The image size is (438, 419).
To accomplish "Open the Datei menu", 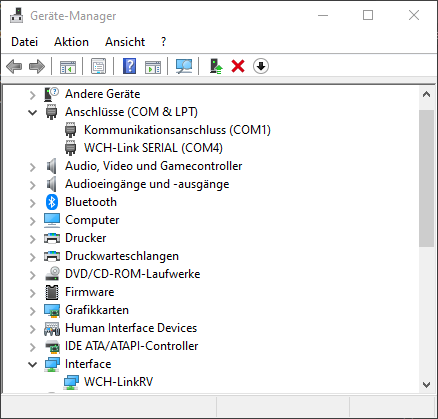I will (x=24, y=42).
